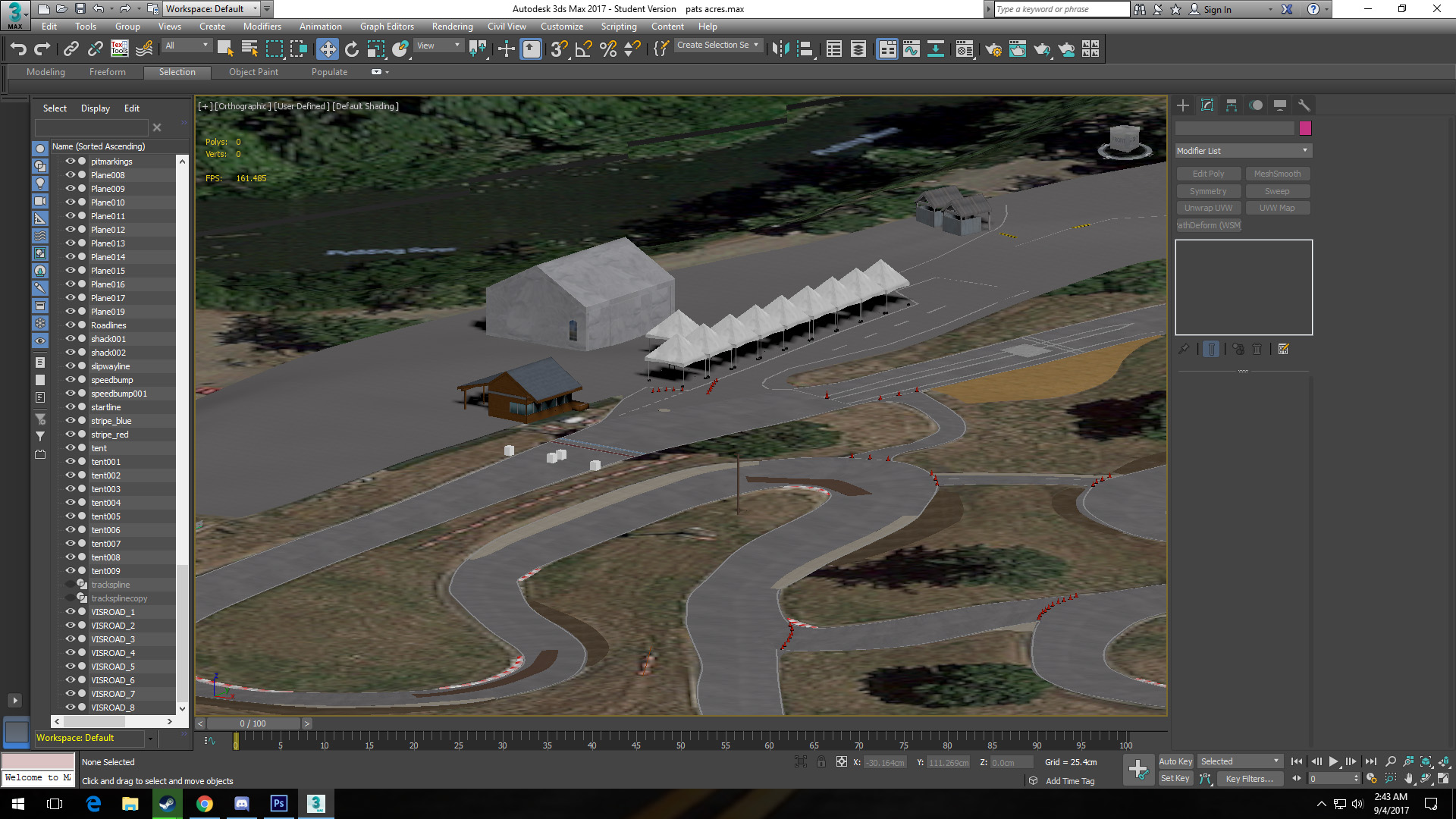Image resolution: width=1456 pixels, height=819 pixels.
Task: Click the Edit Poly modifier button
Action: point(1208,174)
